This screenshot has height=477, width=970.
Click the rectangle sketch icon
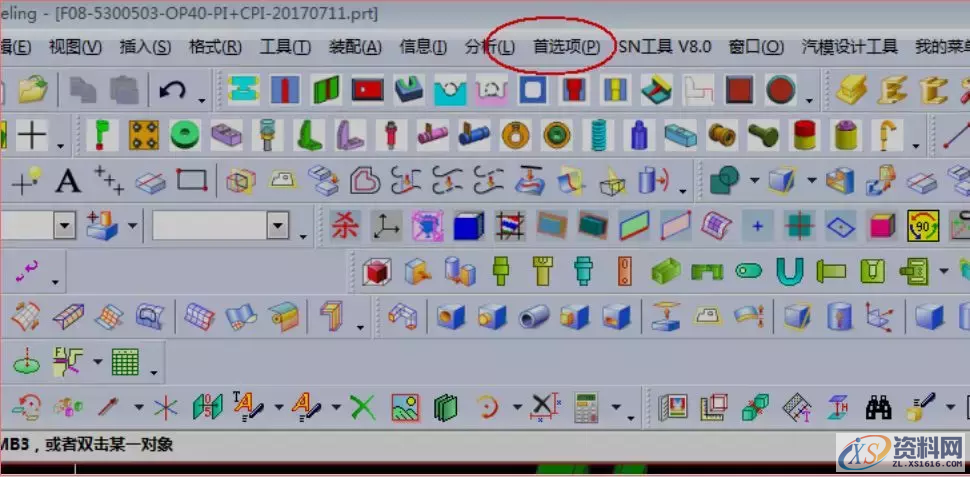192,180
